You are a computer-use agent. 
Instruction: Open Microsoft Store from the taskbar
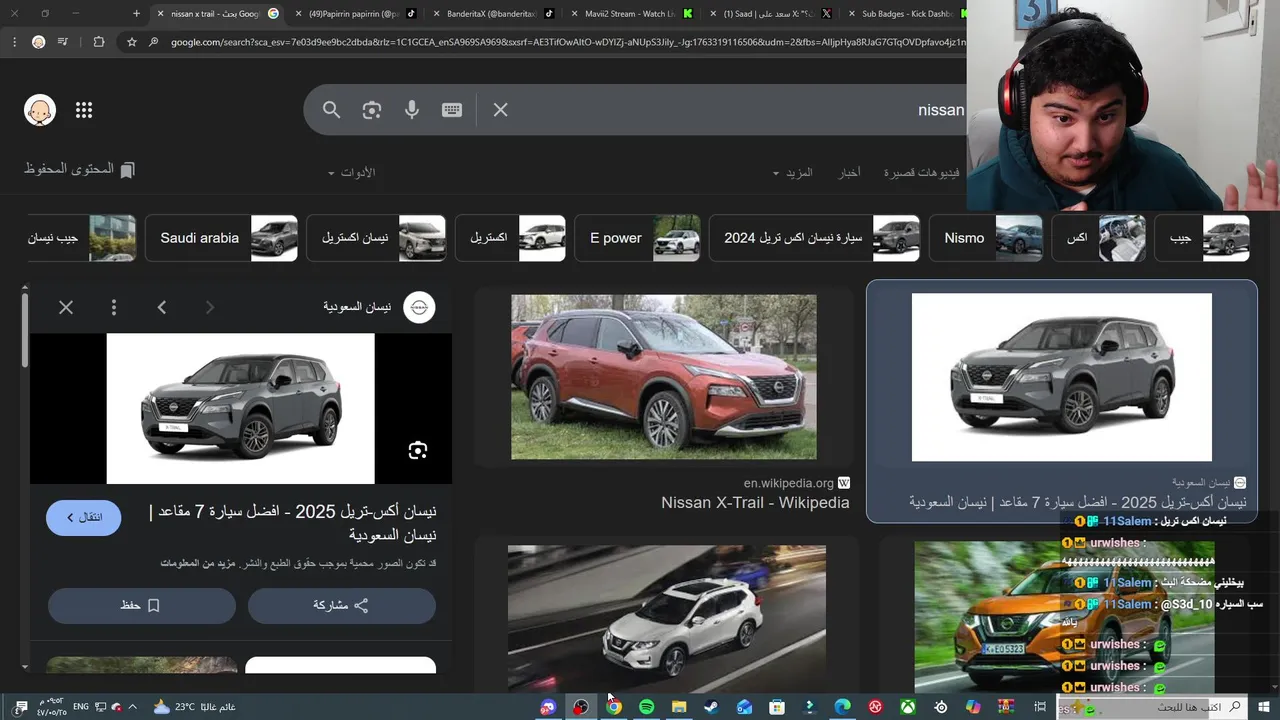777,707
